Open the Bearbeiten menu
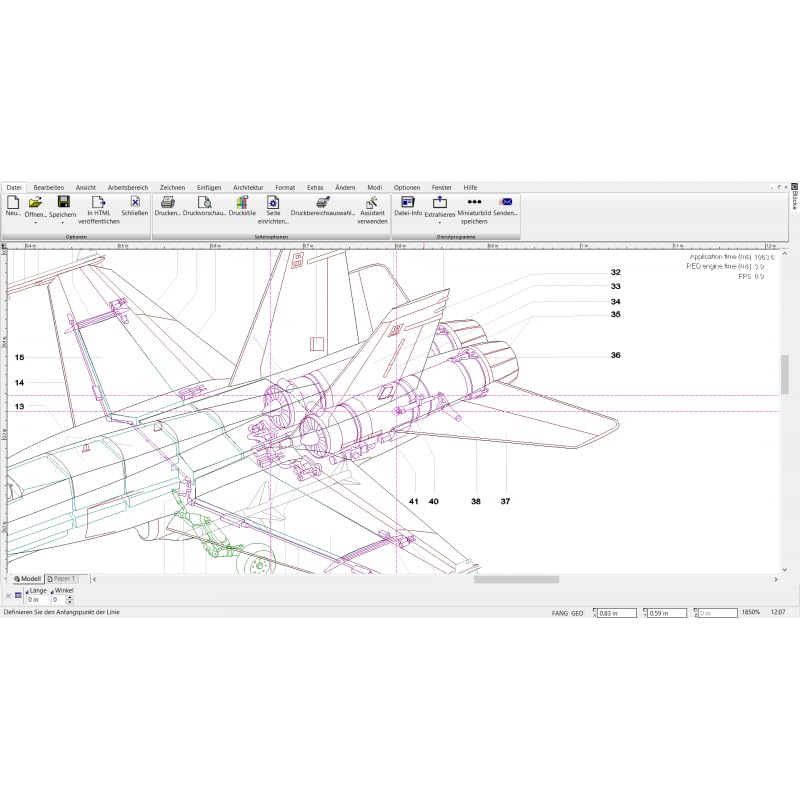The image size is (800, 800). [x=48, y=187]
